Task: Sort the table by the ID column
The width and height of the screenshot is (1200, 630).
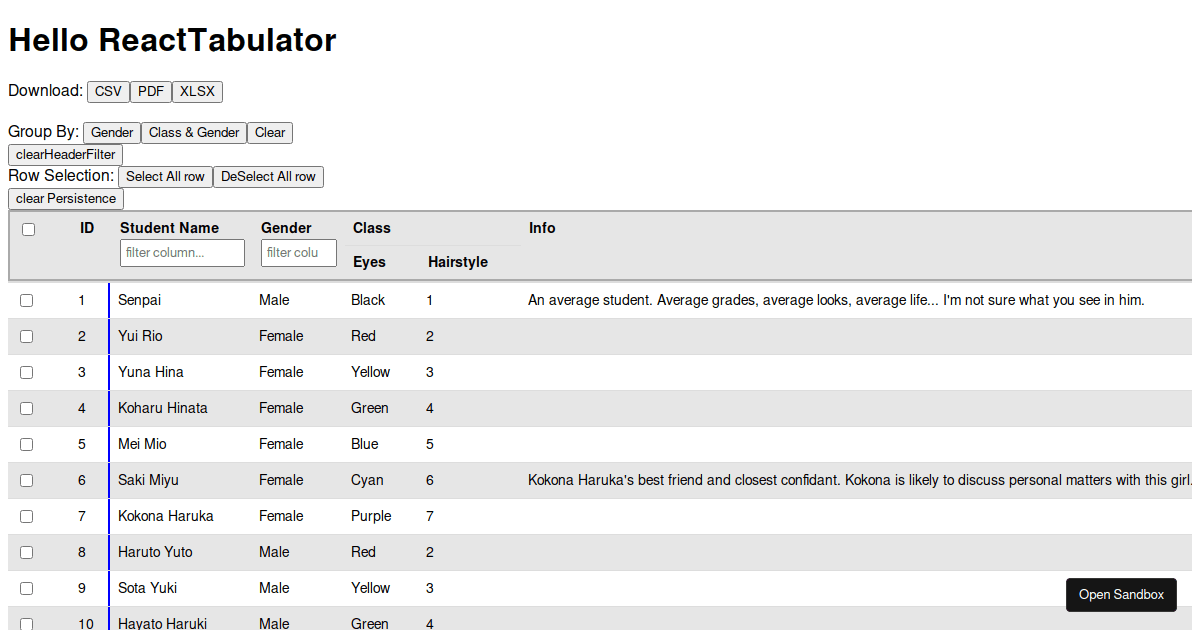Action: (x=87, y=227)
